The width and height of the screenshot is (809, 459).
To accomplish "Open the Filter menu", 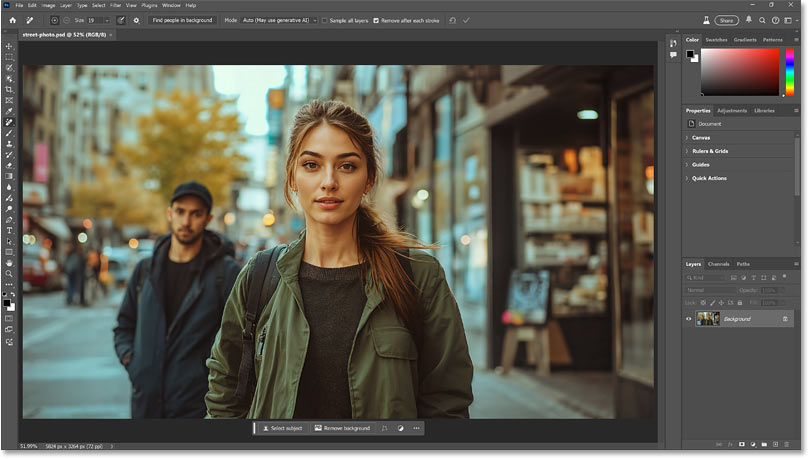I will pos(116,5).
